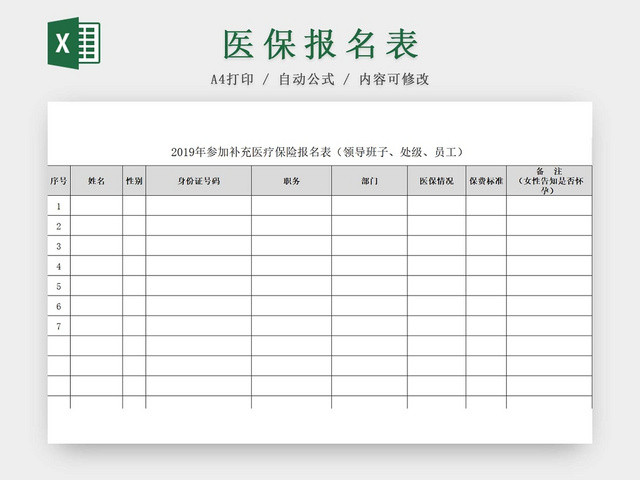Click the 保费标准 cell in row 6
640x480 pixels.
tap(486, 306)
